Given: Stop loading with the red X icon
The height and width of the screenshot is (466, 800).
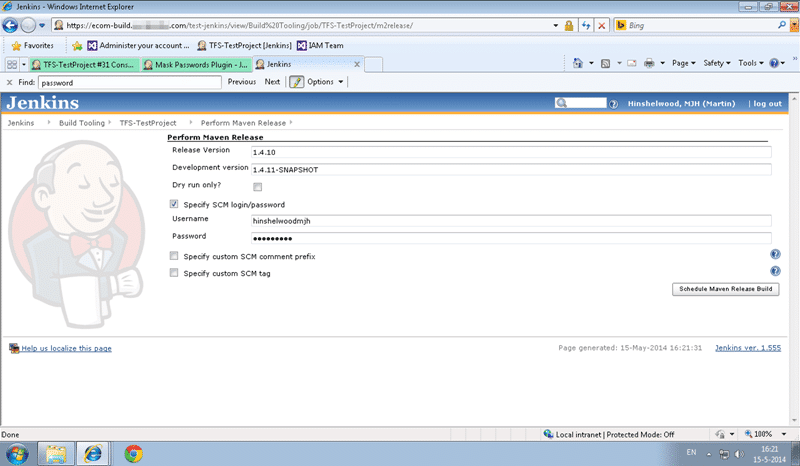Looking at the screenshot, I should (x=602, y=26).
